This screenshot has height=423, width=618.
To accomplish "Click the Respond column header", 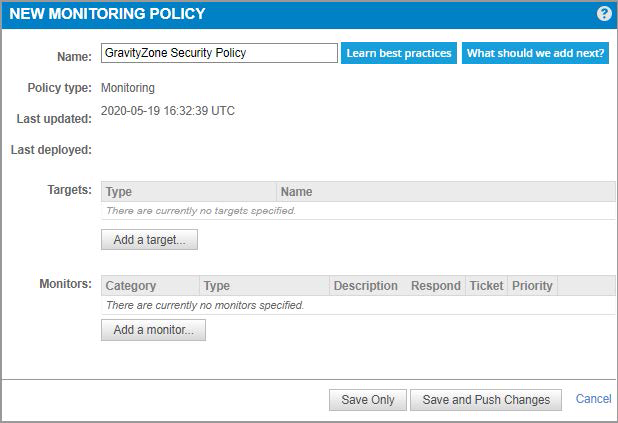I will point(436,285).
